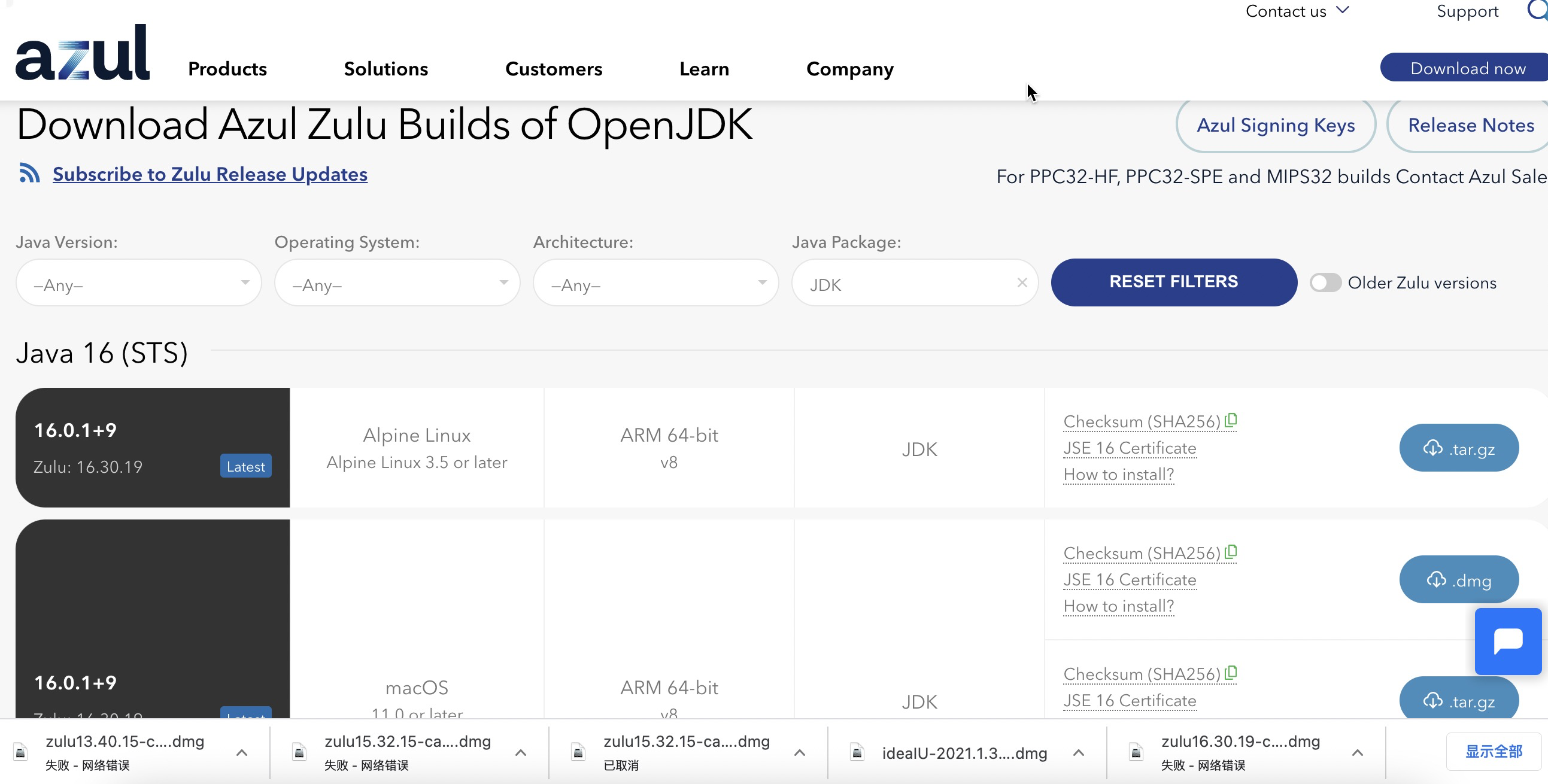
Task: Expand options for canceled zulu15.32.15 download
Action: (800, 752)
